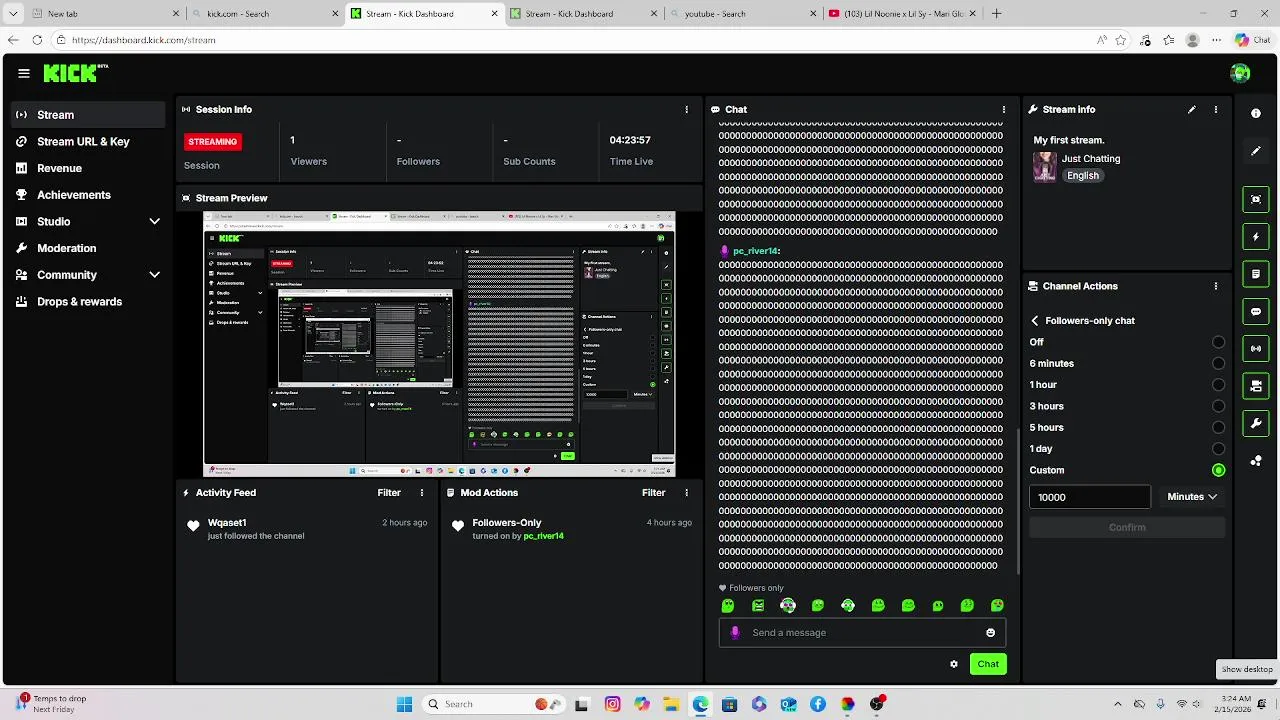The width and height of the screenshot is (1280, 720).
Task: Select the Off followers-only option
Action: tap(1218, 342)
